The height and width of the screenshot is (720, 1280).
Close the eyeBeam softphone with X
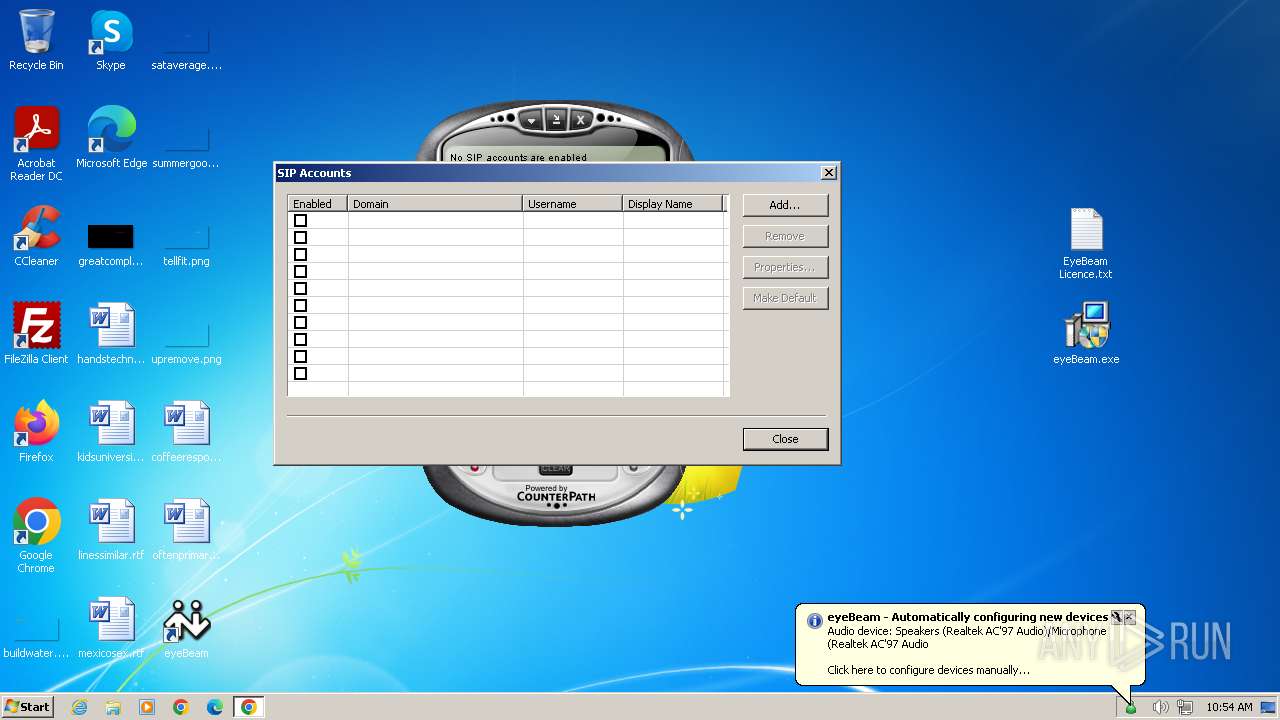[580, 119]
